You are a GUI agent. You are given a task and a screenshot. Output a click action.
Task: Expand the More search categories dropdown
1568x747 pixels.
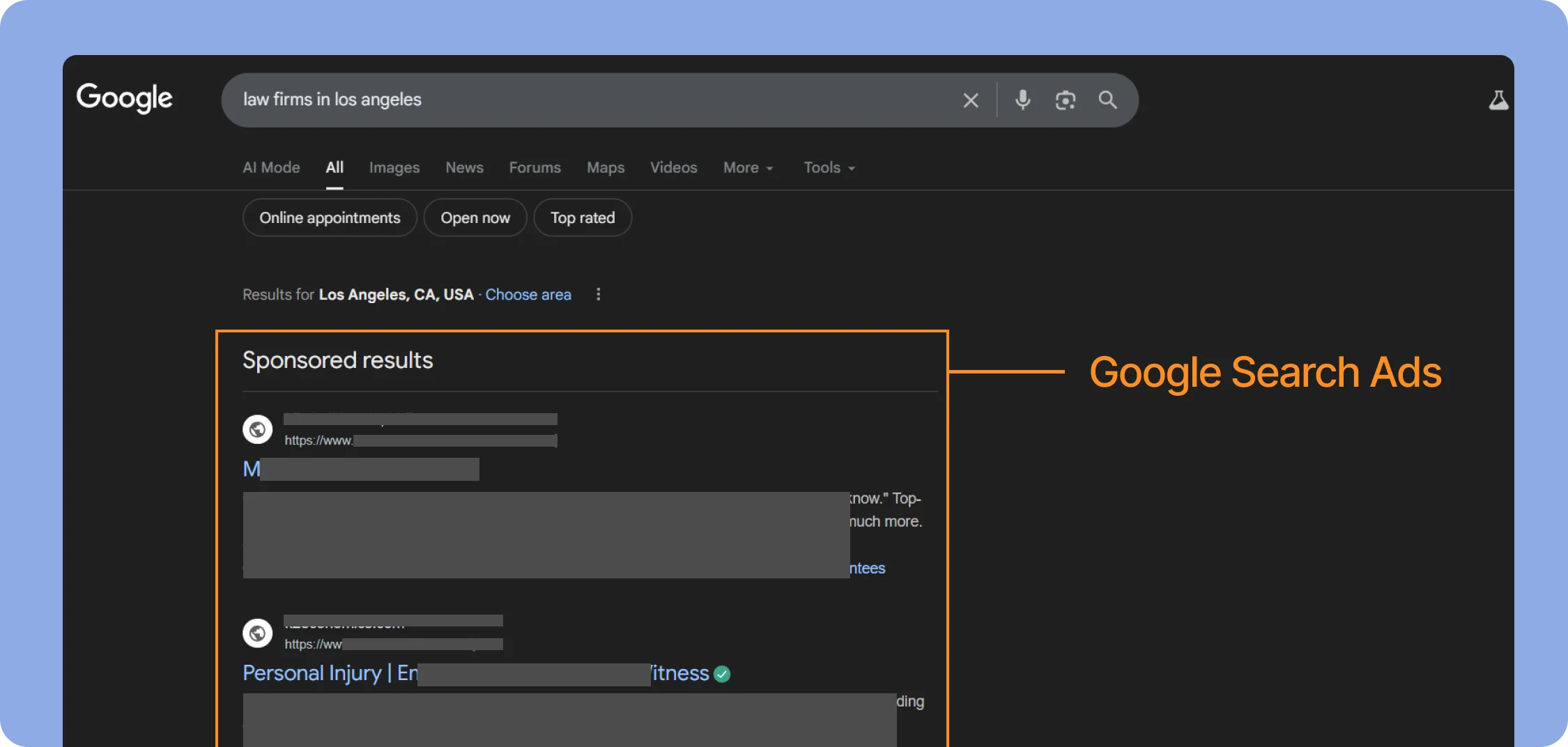pos(747,167)
